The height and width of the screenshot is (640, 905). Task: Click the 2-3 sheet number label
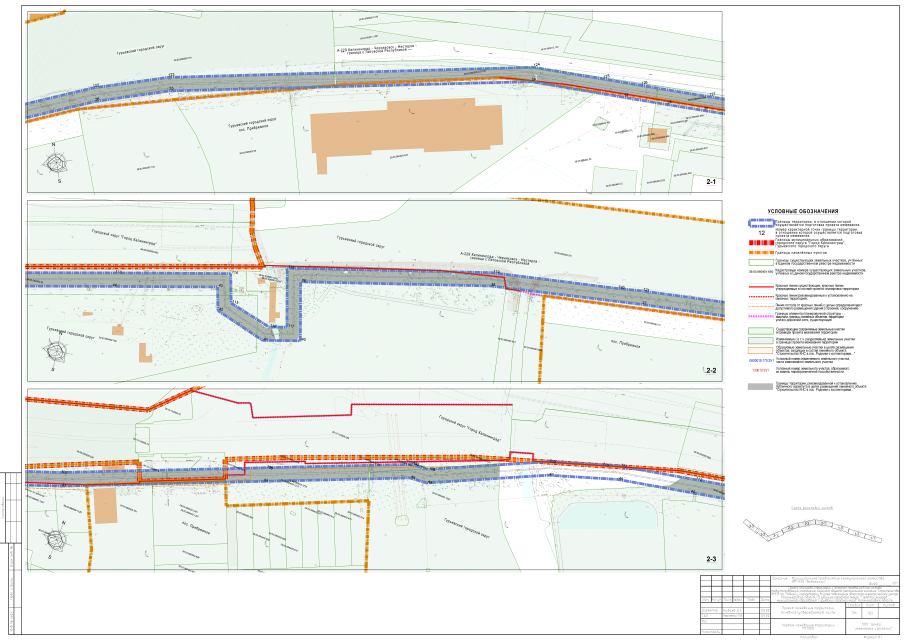click(x=711, y=559)
